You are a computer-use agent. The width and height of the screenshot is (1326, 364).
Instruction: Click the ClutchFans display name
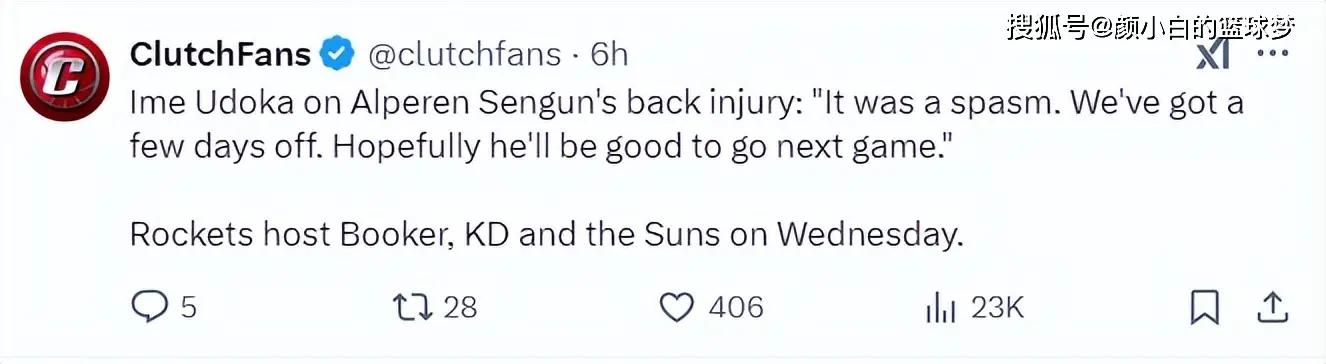click(x=221, y=54)
